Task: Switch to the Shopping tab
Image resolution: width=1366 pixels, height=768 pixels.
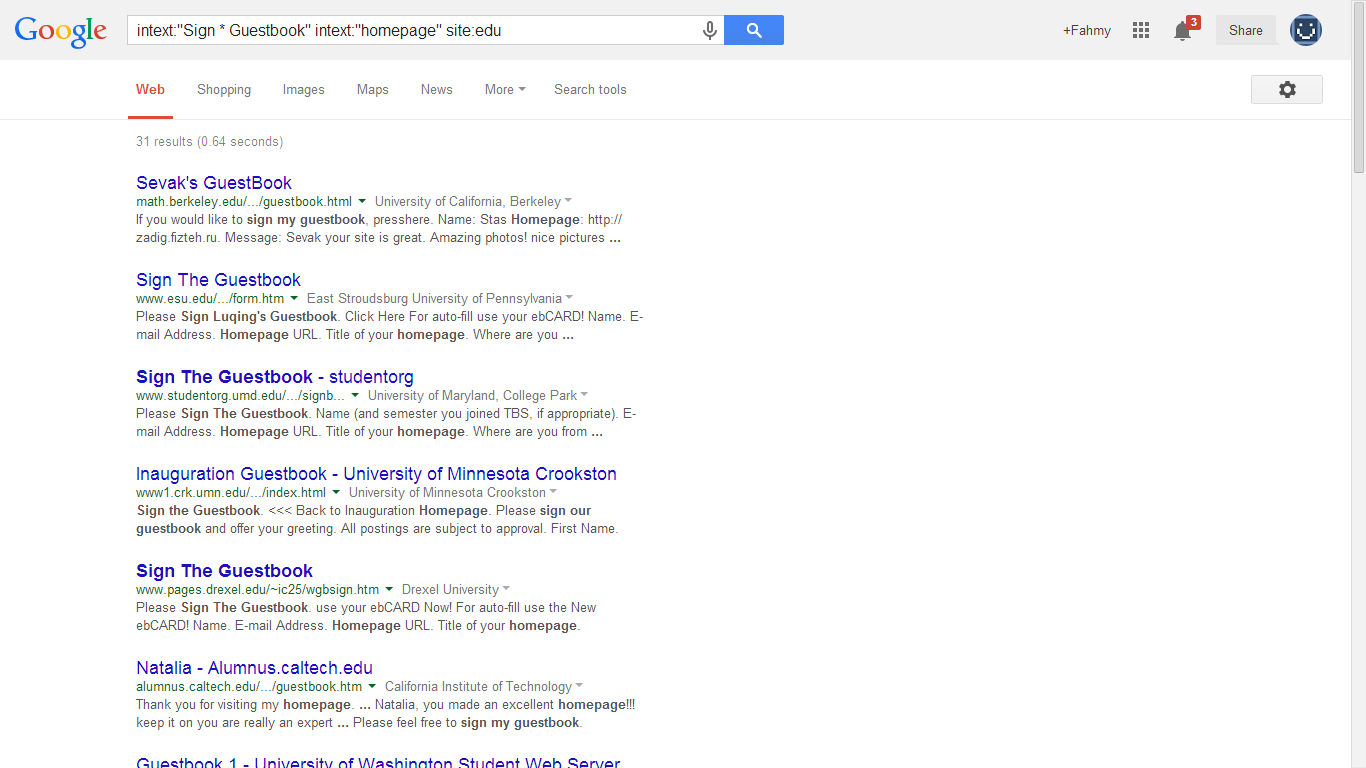Action: click(224, 89)
